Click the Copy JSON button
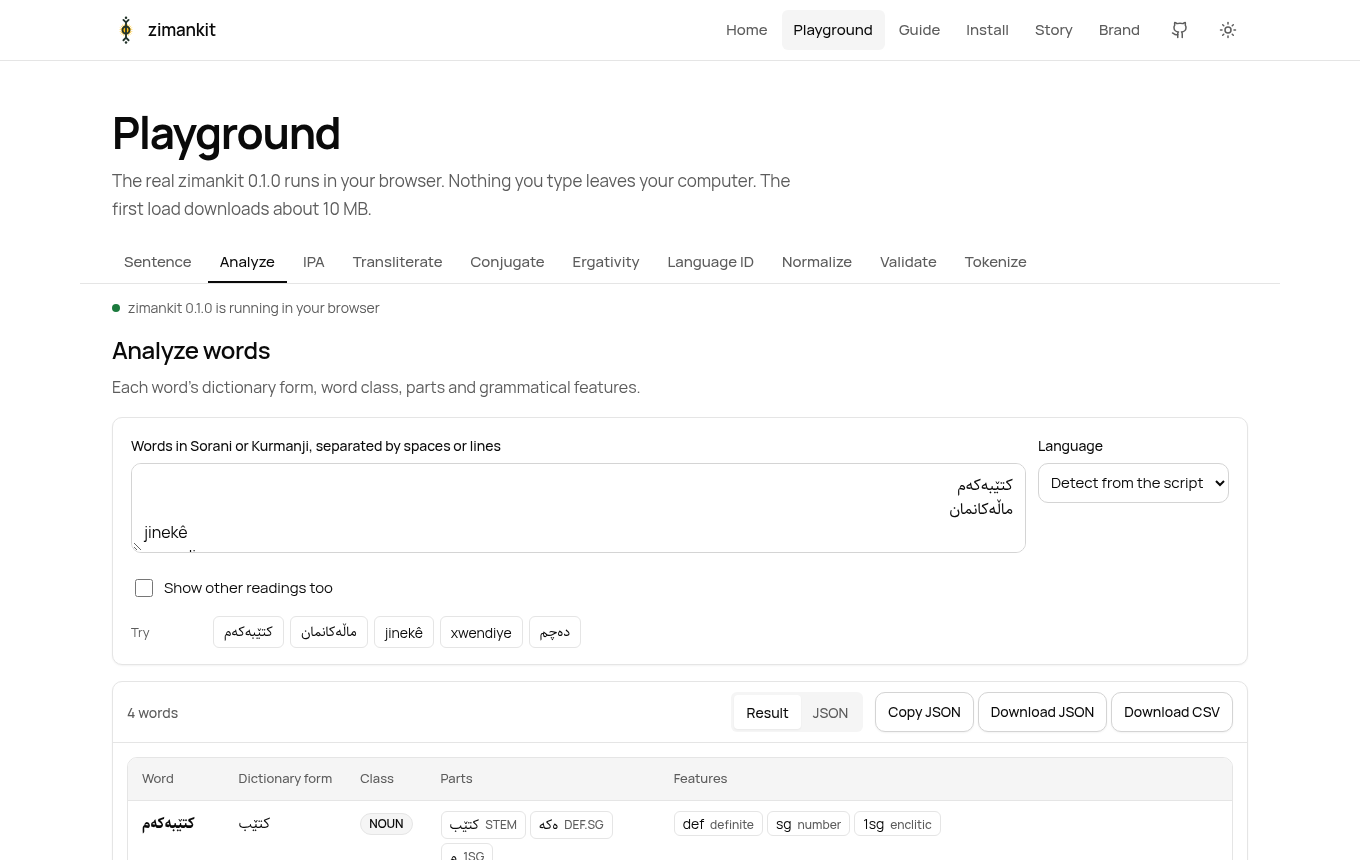This screenshot has height=860, width=1360. (x=924, y=712)
